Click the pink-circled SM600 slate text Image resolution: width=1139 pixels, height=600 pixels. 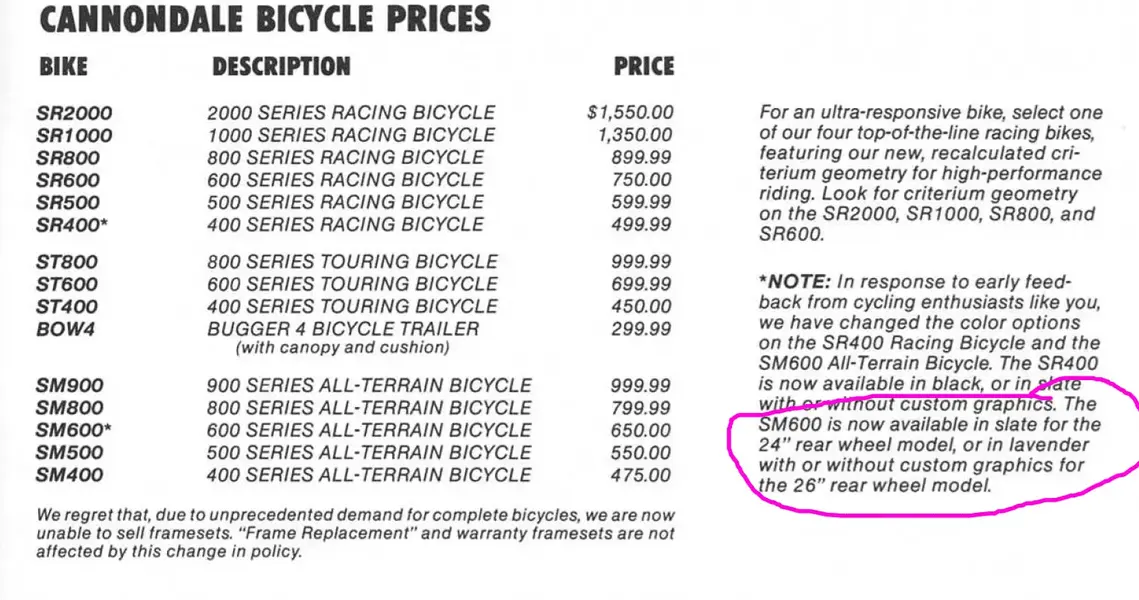coord(930,455)
